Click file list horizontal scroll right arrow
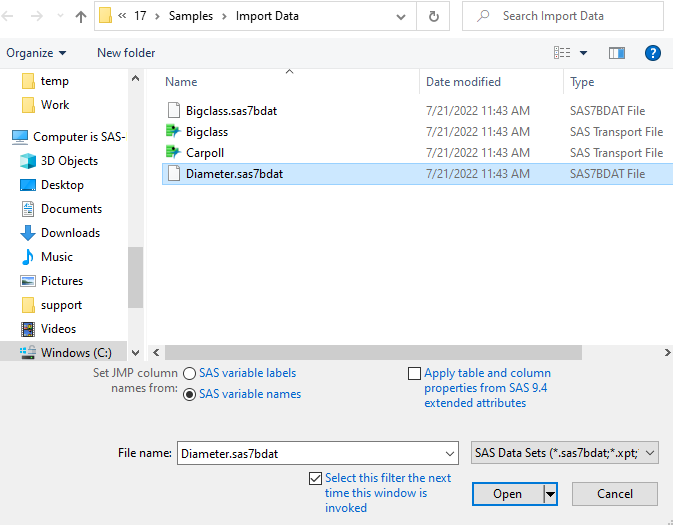 pos(667,352)
